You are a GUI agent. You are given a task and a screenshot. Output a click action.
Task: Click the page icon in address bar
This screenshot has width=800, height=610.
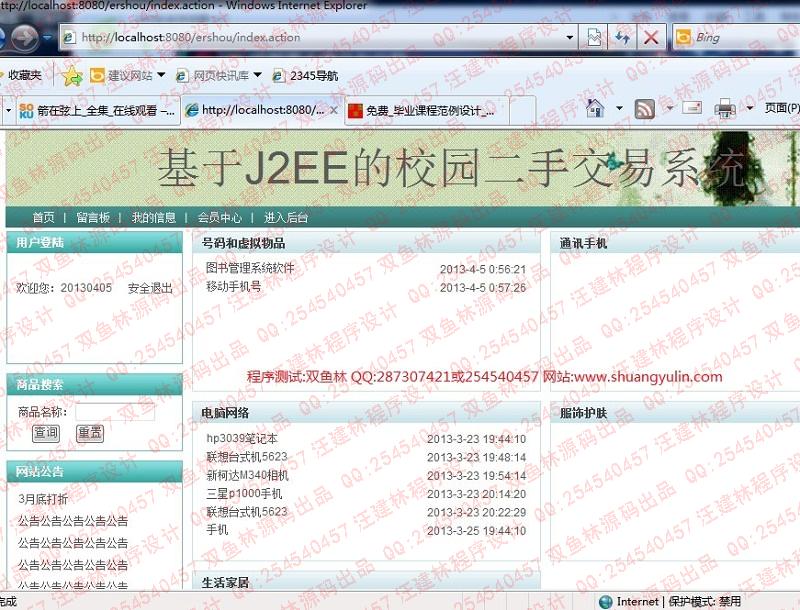coord(69,37)
